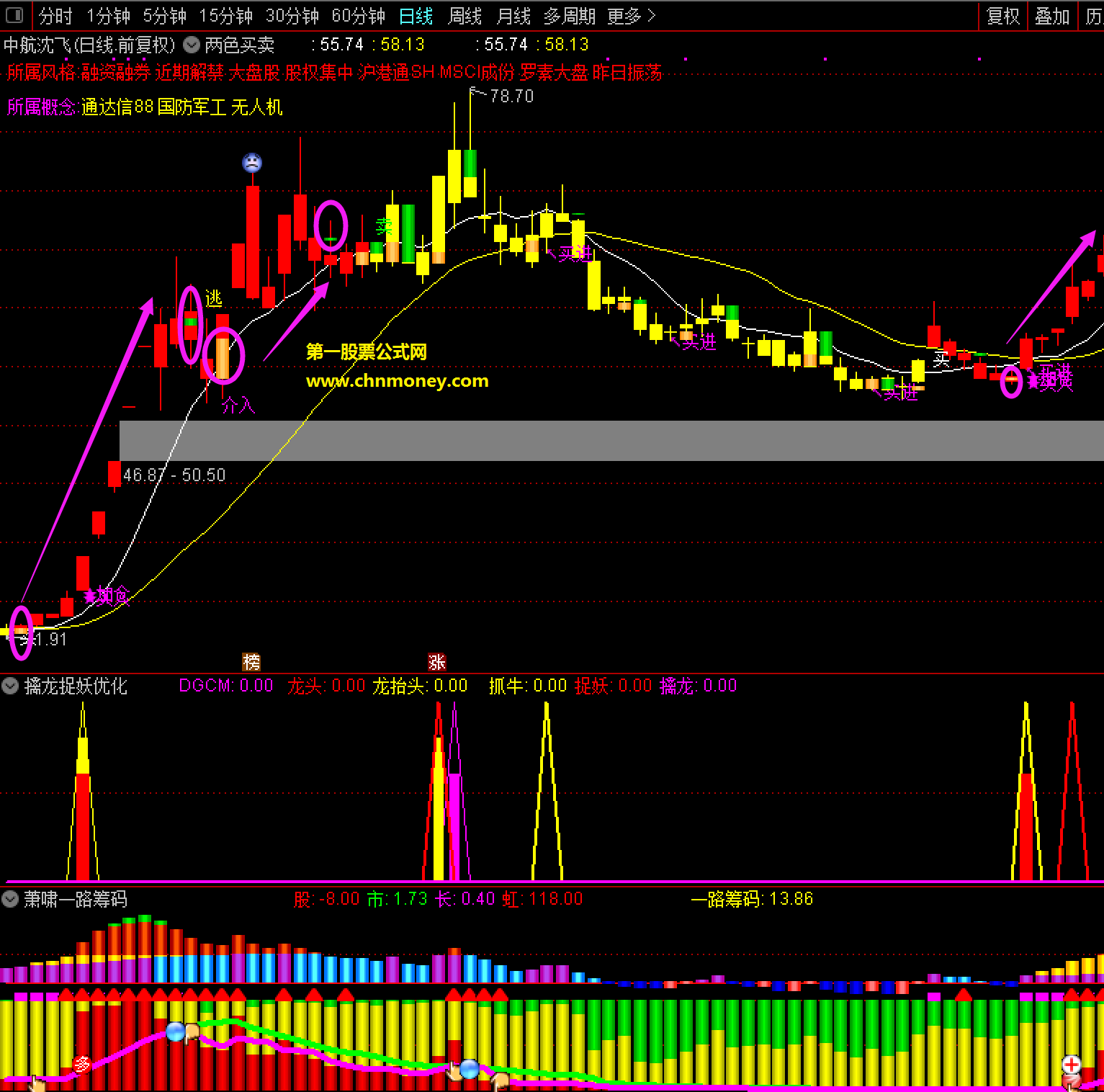Click the 46.87 - 50.50 gap label
The image size is (1104, 1092).
174,475
